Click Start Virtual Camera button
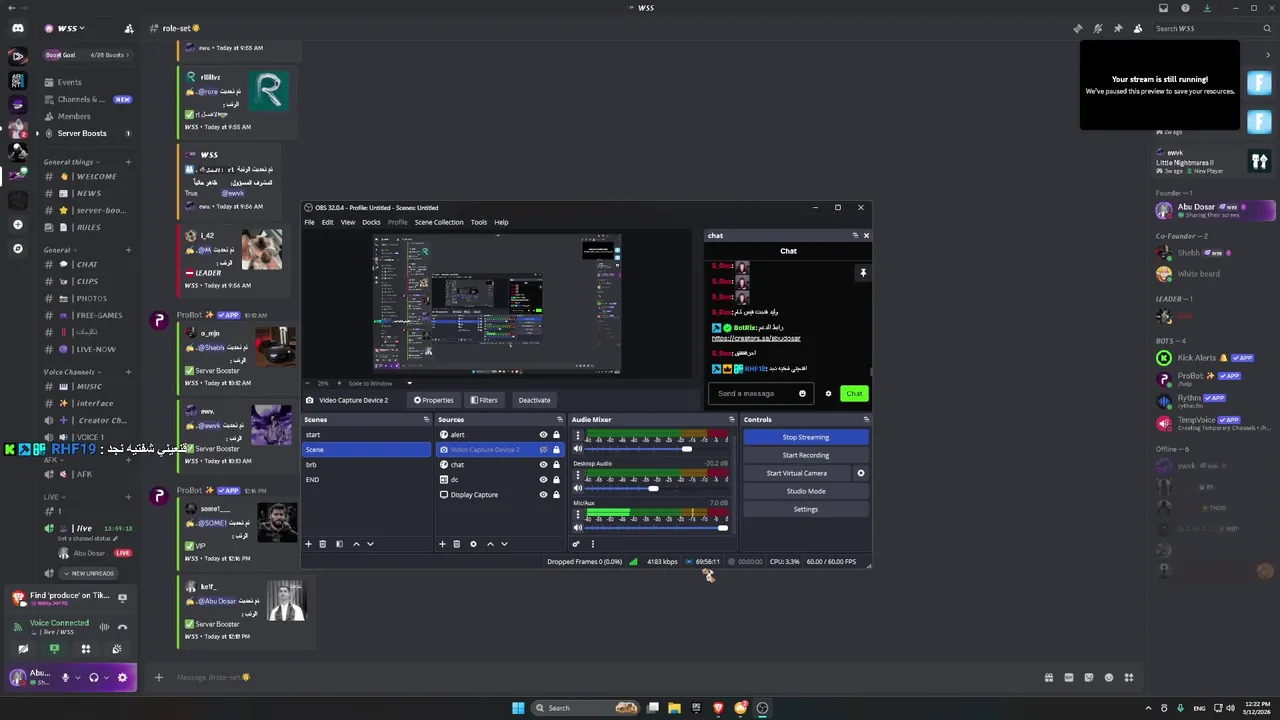This screenshot has width=1280, height=720. tap(797, 473)
